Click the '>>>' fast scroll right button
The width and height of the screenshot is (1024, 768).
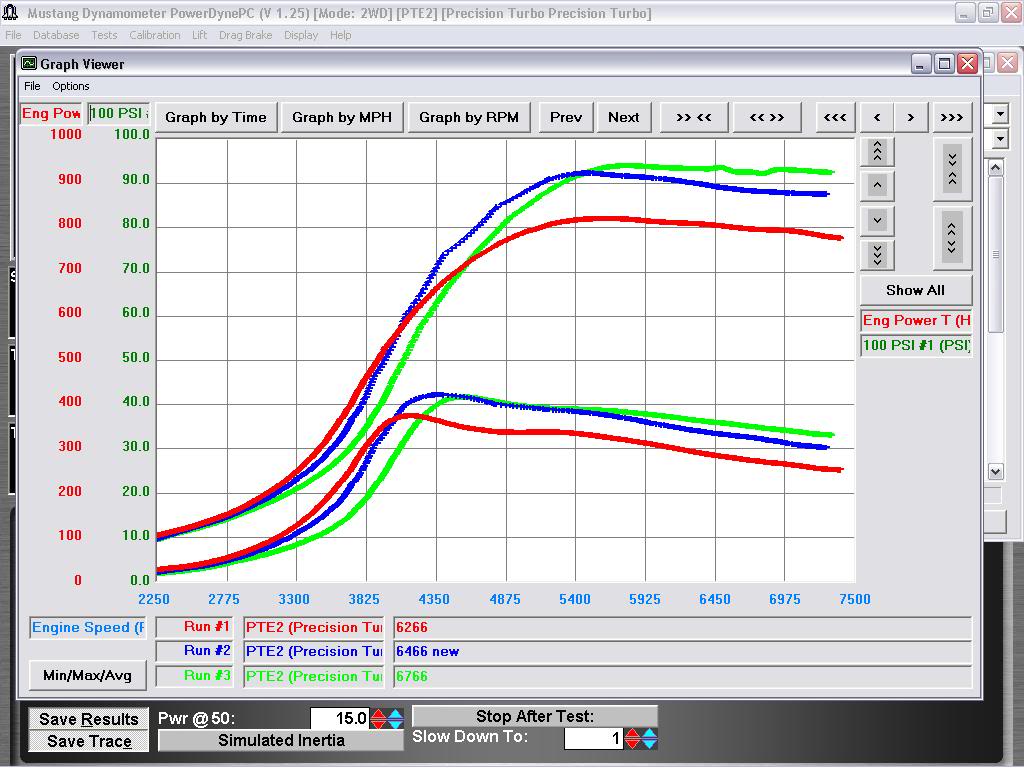click(x=952, y=118)
